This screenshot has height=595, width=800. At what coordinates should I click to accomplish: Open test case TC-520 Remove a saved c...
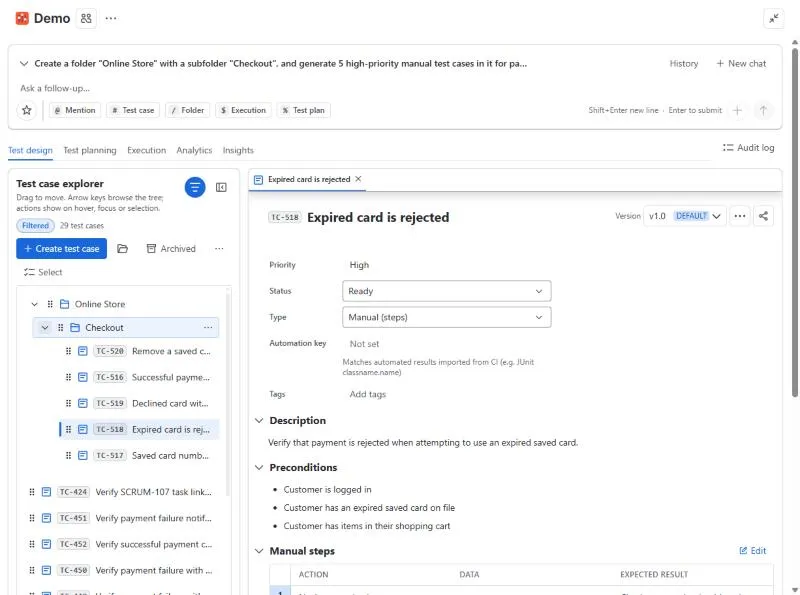point(138,351)
